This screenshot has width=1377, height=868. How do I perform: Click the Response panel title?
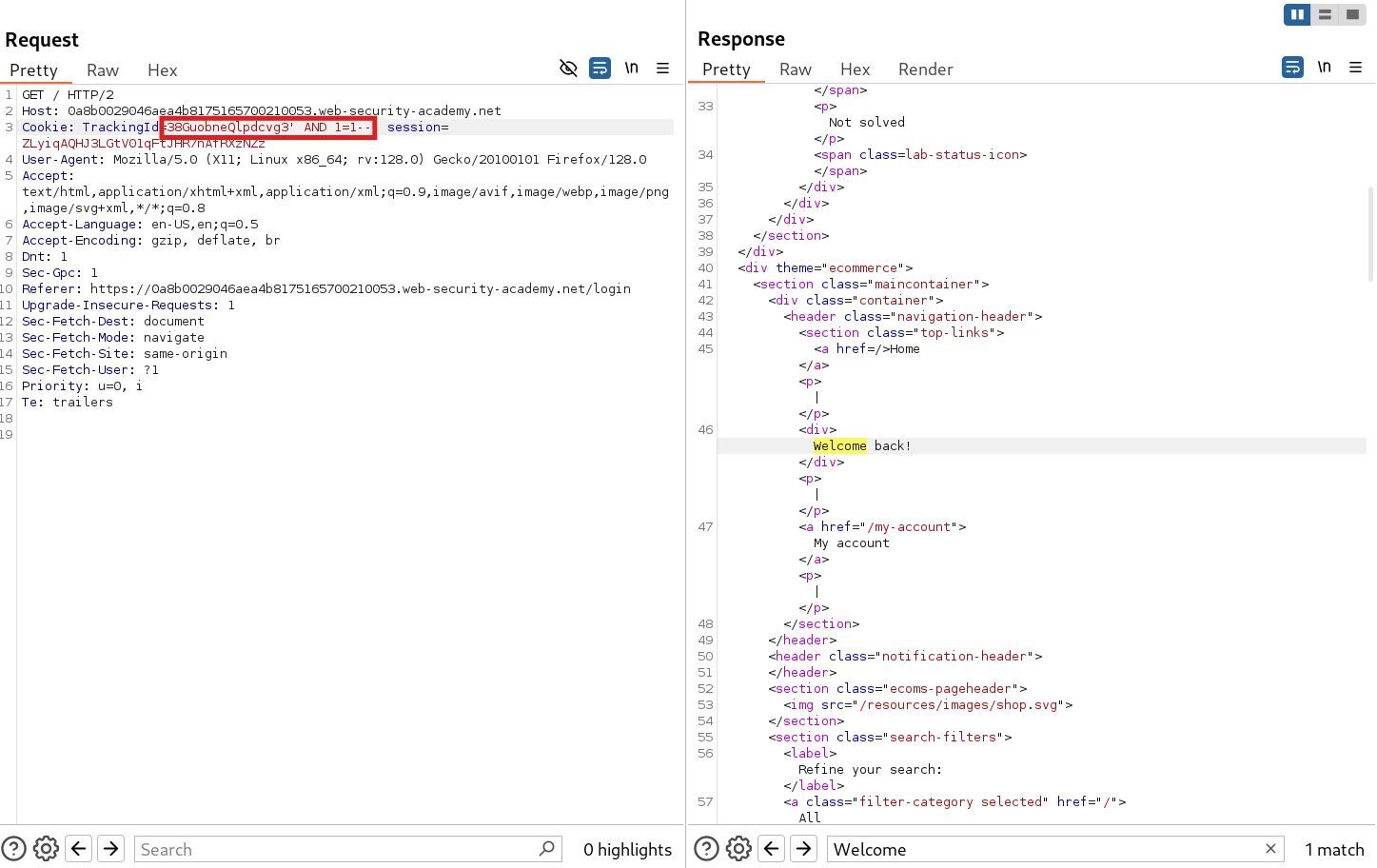(x=741, y=39)
